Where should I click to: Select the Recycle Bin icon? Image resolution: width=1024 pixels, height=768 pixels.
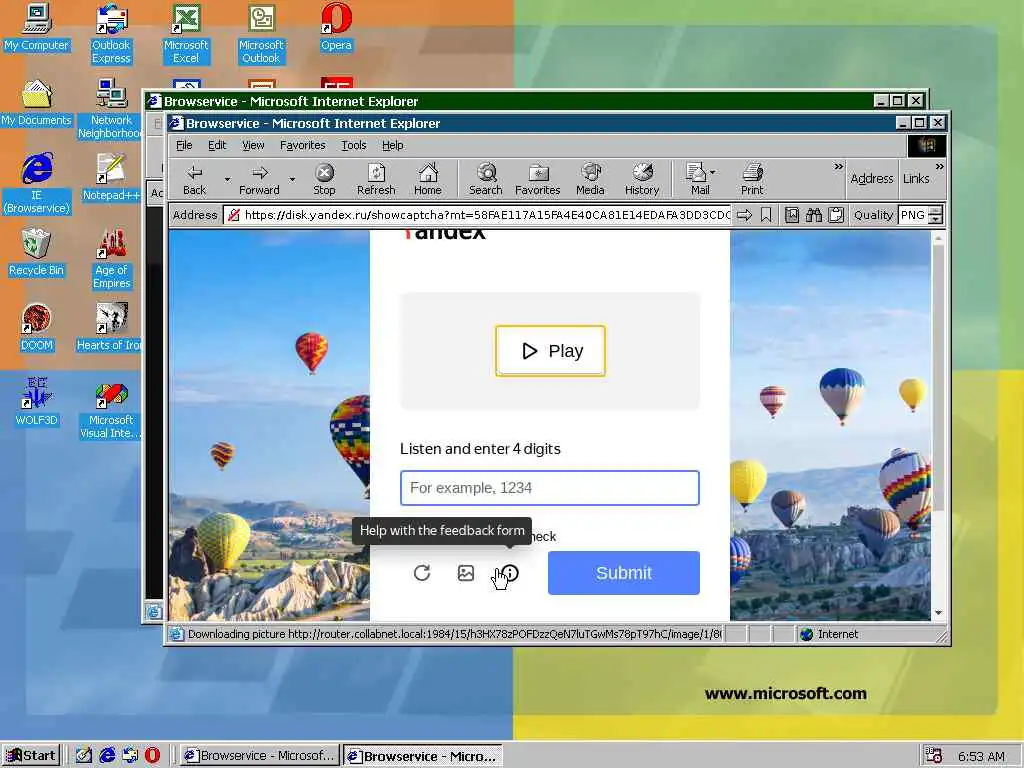36,252
